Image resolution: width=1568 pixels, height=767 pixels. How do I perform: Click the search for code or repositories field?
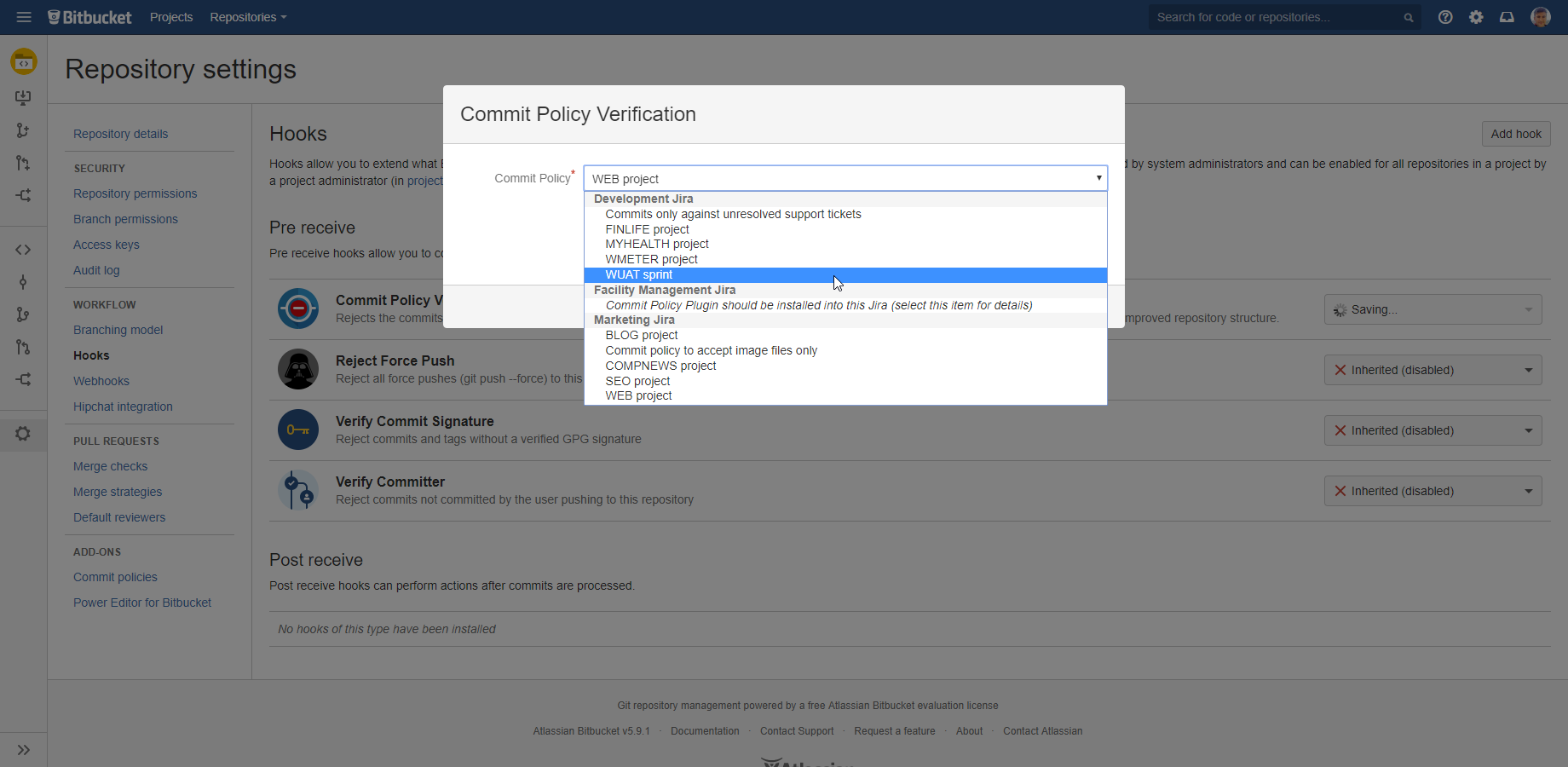[1284, 17]
